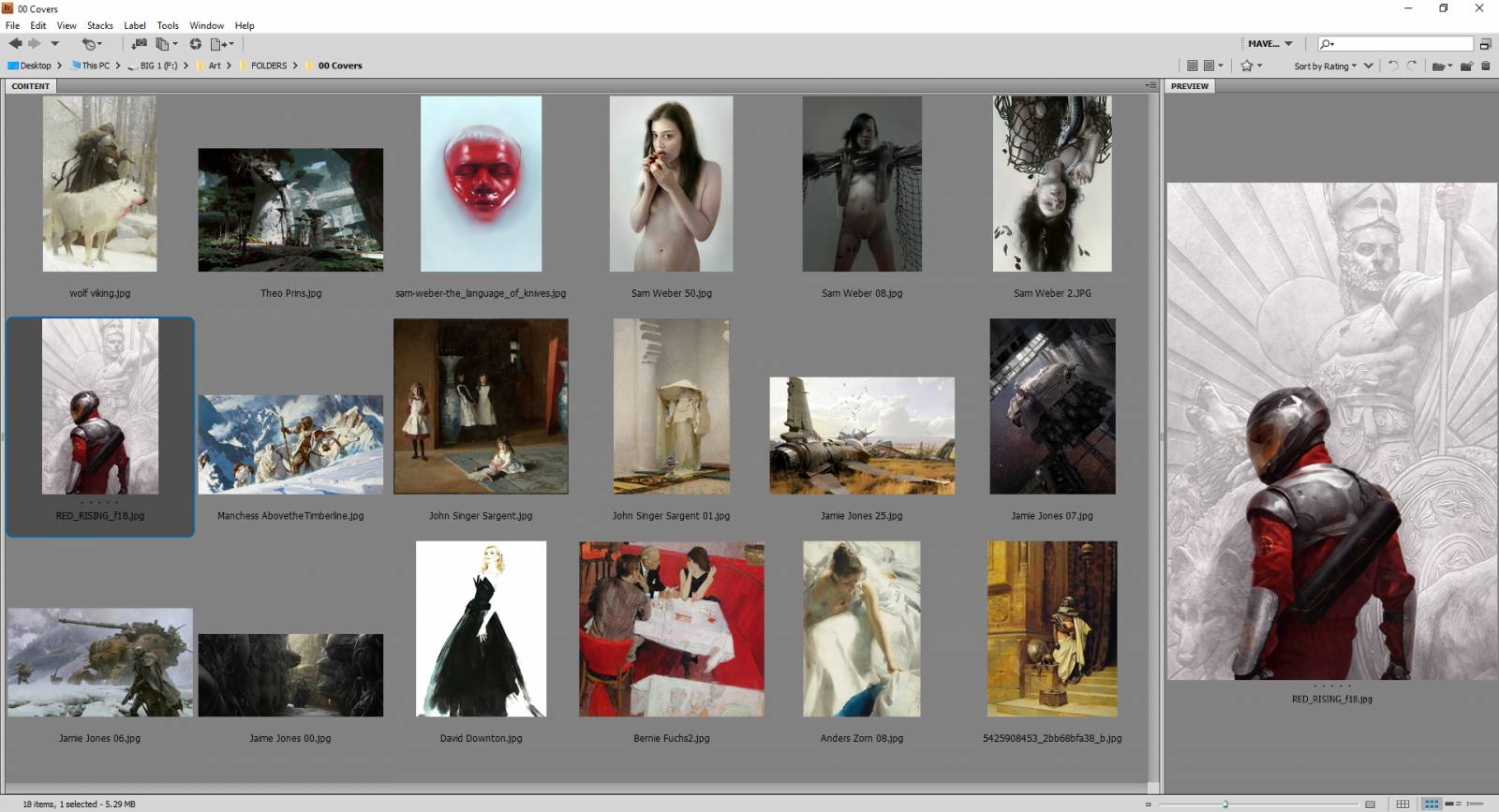Open the Edit menu

click(37, 25)
